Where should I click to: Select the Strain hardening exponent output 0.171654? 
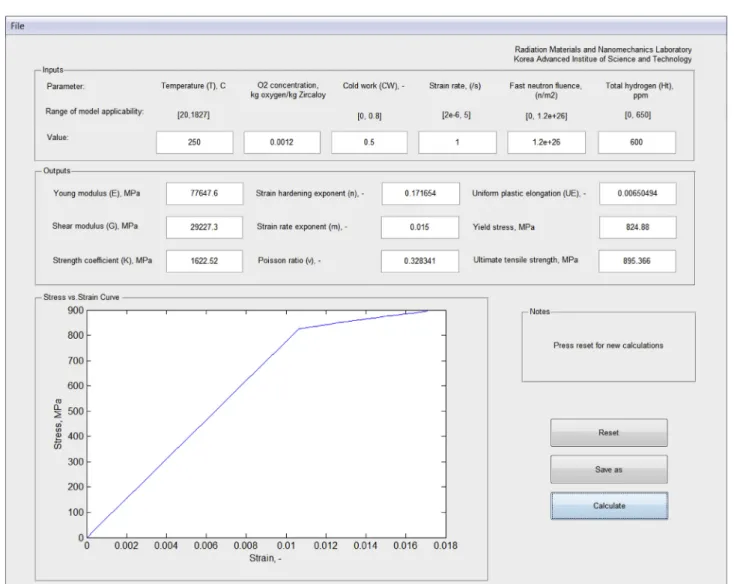pyautogui.click(x=420, y=193)
